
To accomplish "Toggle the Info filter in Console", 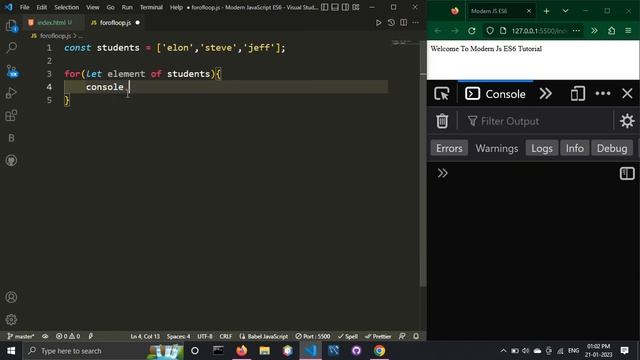I will pos(574,148).
